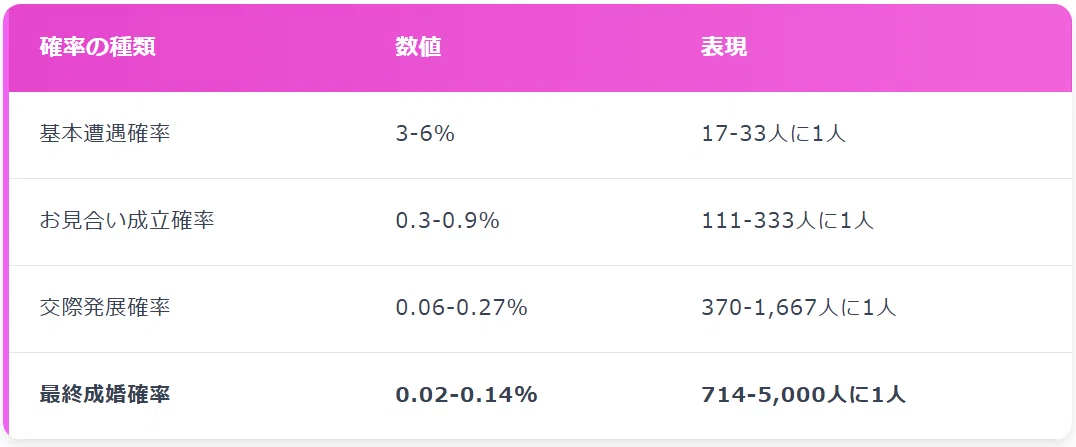
Task: Click the 714-5,000人に1人 cell
Action: pos(804,394)
